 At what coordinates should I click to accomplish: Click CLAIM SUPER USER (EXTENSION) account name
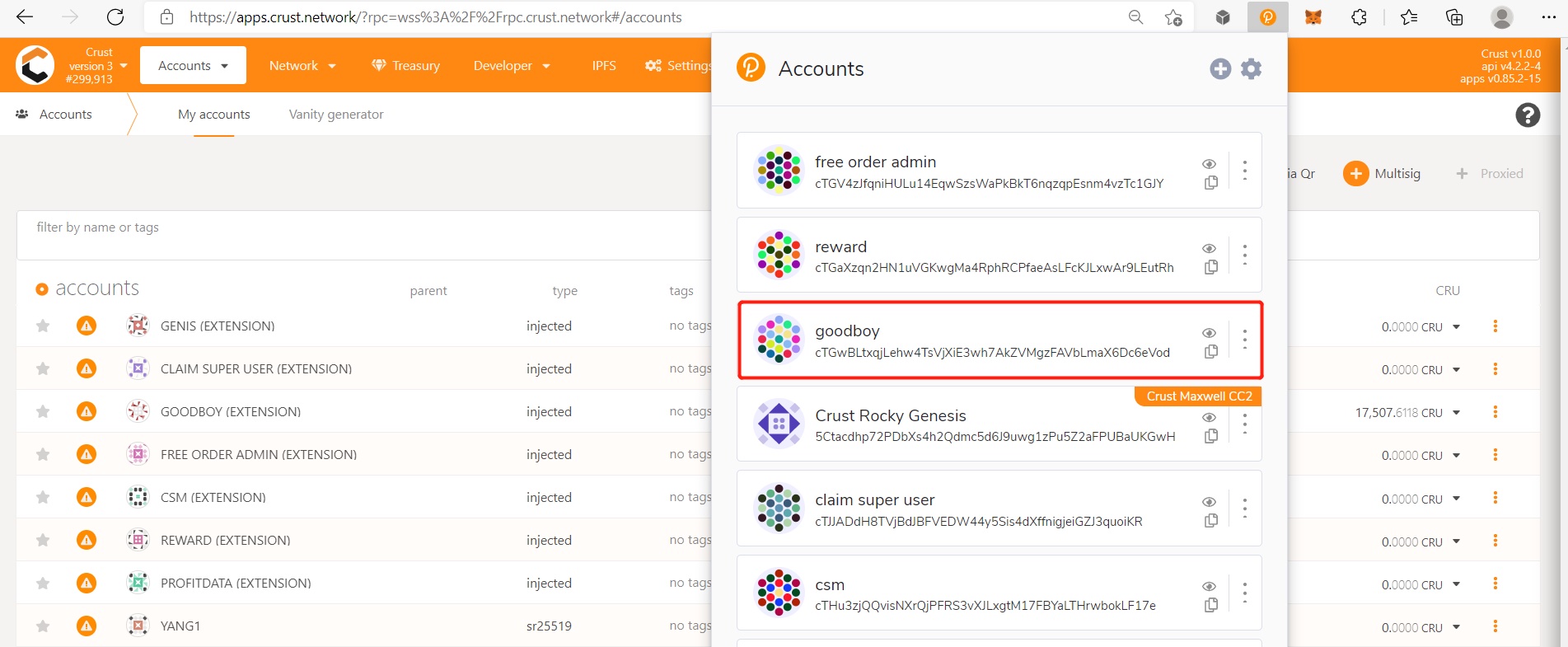[256, 369]
